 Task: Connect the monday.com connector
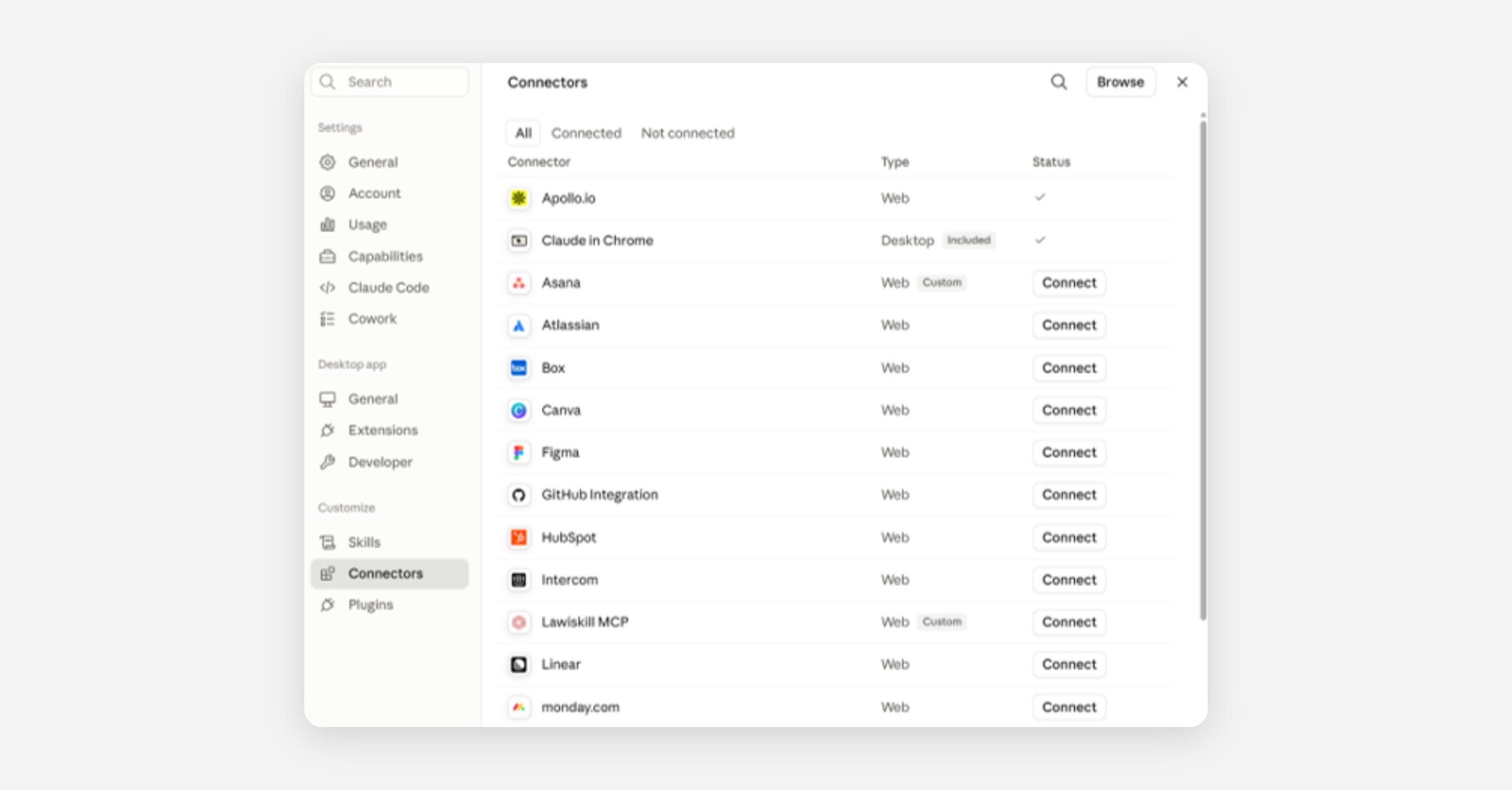pyautogui.click(x=1069, y=707)
